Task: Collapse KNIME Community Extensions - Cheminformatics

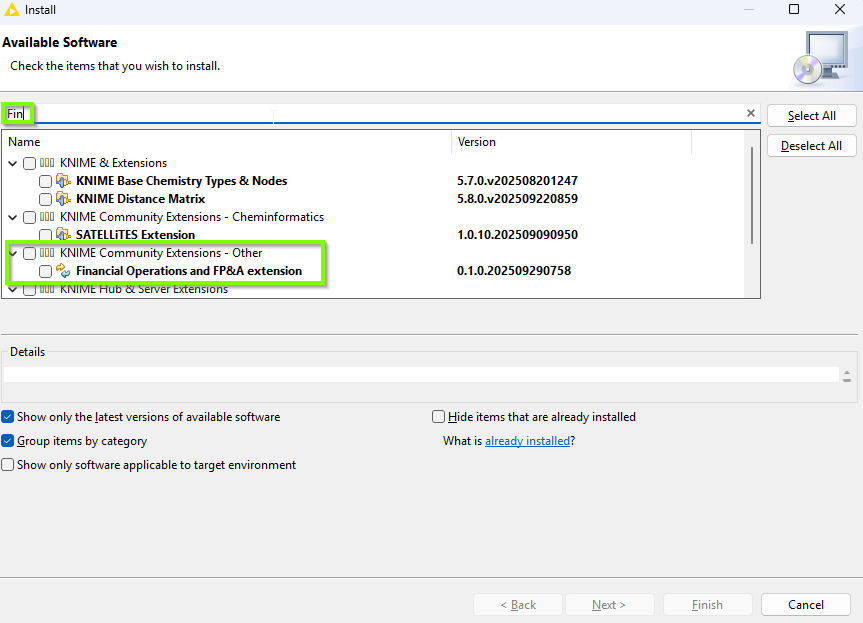Action: click(x=13, y=217)
